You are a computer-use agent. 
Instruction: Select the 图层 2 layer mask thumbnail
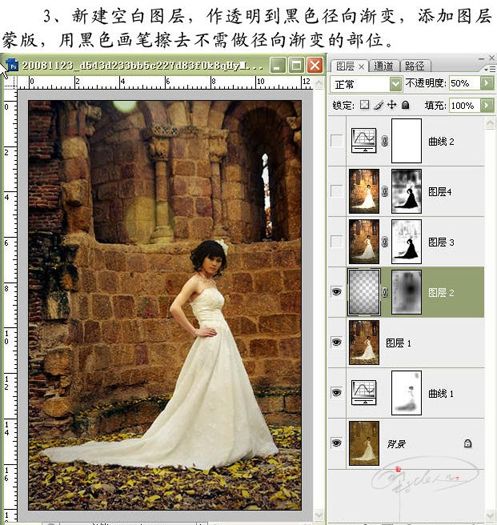click(406, 293)
